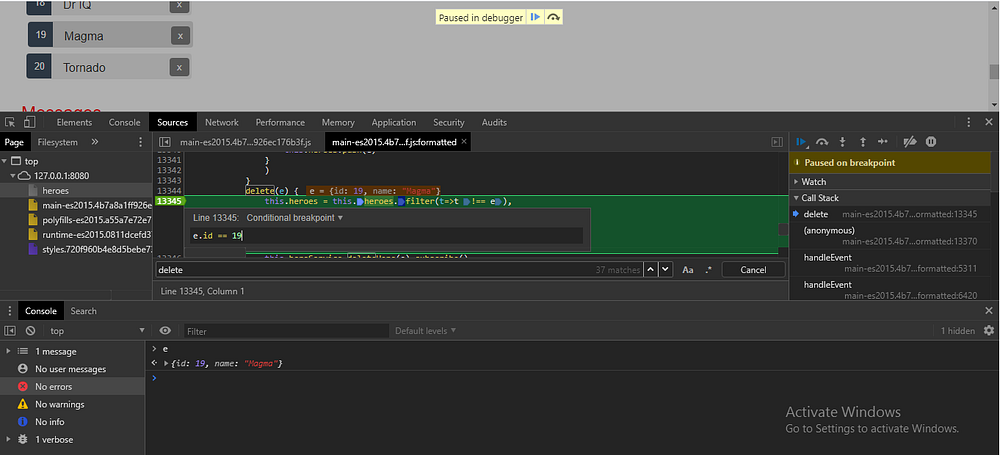Close the console drawer
This screenshot has height=455, width=1000.
989,311
